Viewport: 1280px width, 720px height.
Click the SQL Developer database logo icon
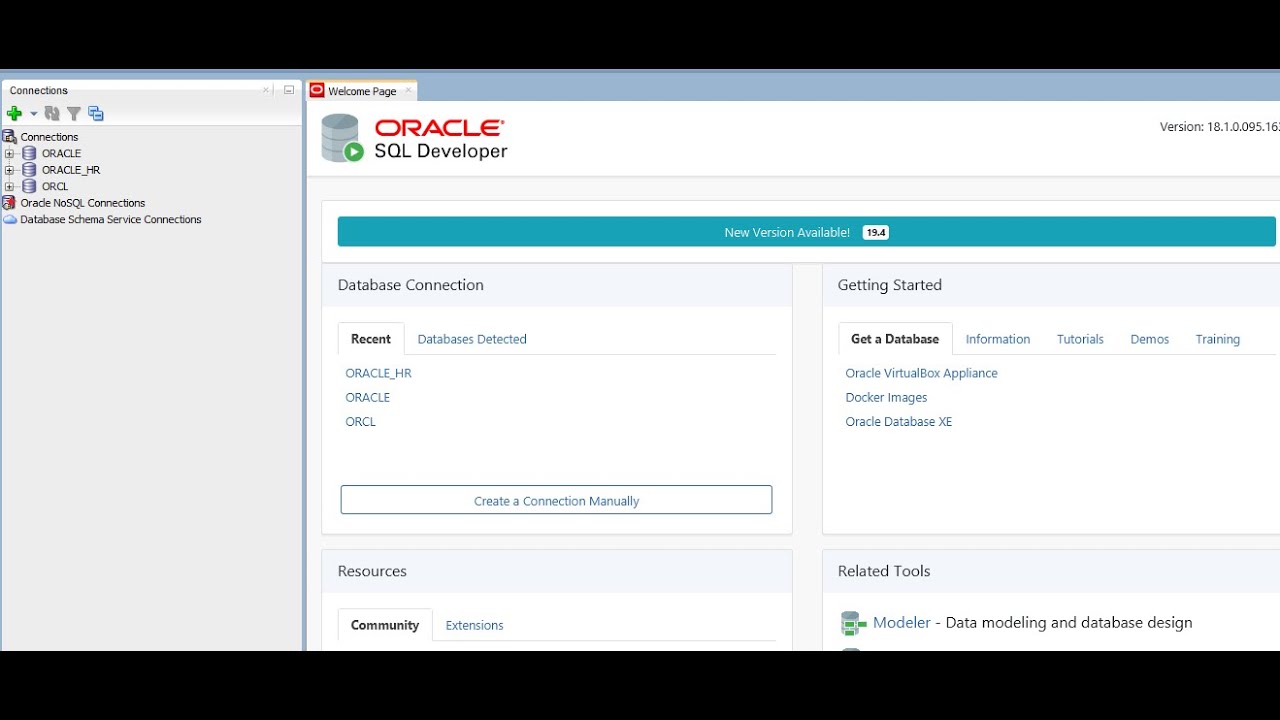(x=341, y=138)
